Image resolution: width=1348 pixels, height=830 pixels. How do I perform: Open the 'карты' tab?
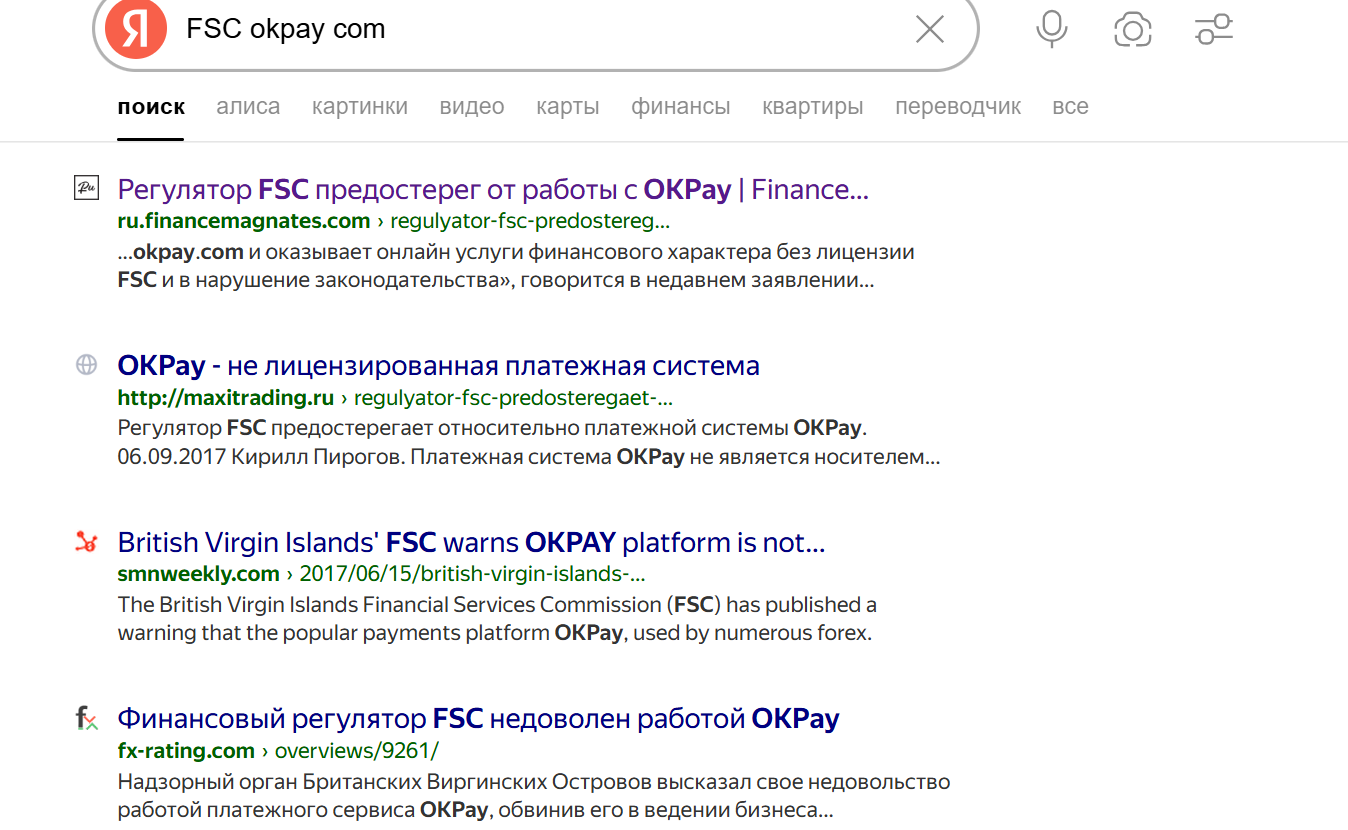[568, 107]
